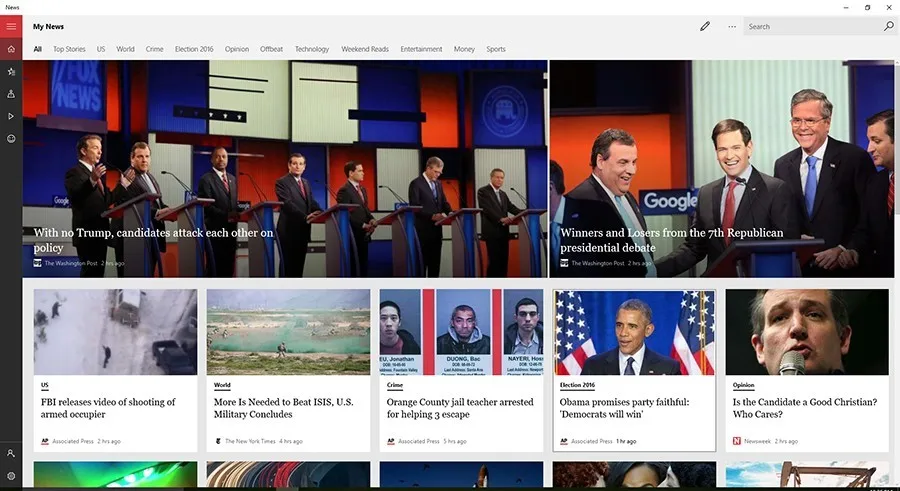The height and width of the screenshot is (491, 900).
Task: Open the three-dots more options menu
Action: click(732, 26)
